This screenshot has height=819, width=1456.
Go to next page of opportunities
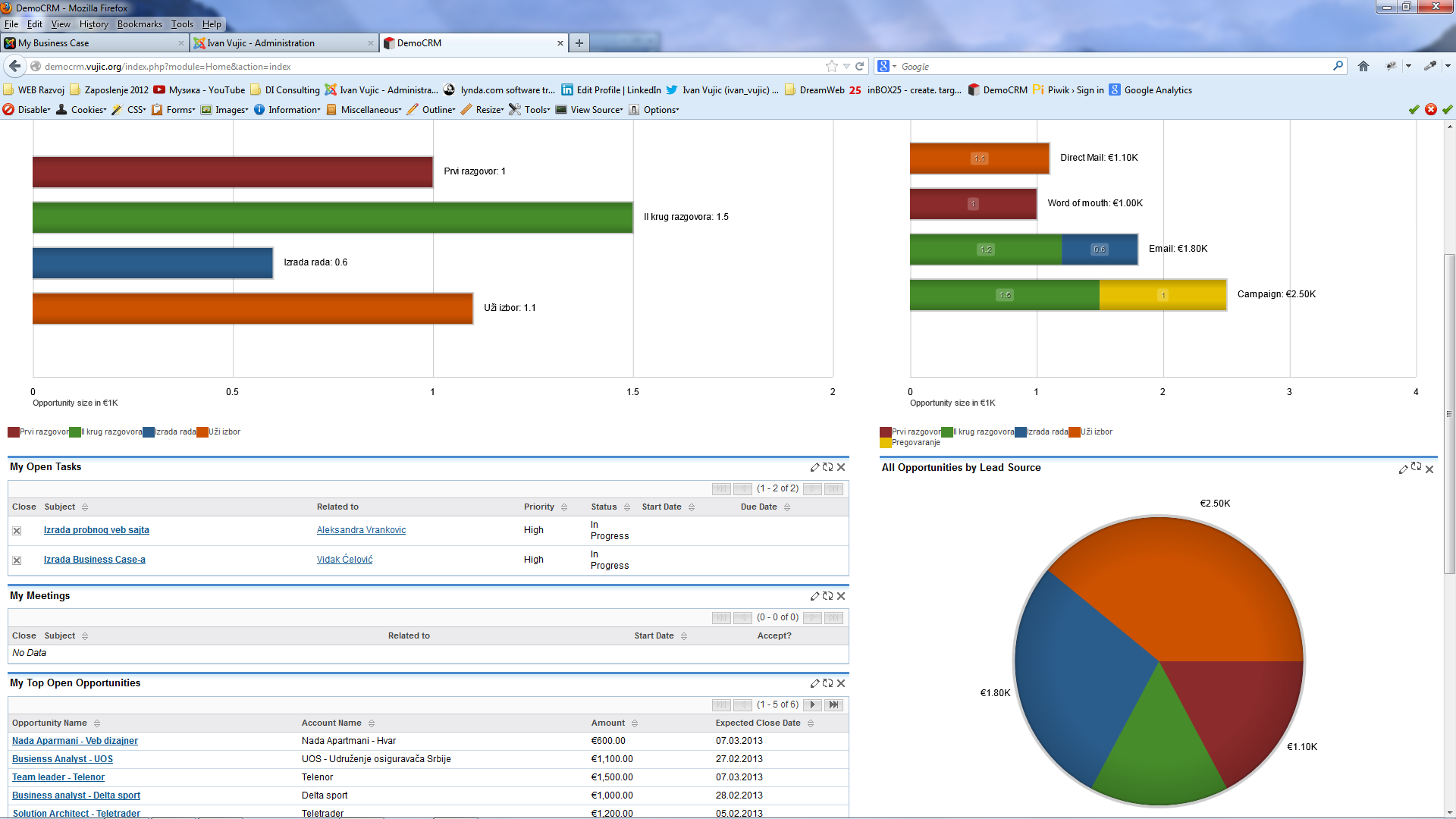pyautogui.click(x=812, y=704)
